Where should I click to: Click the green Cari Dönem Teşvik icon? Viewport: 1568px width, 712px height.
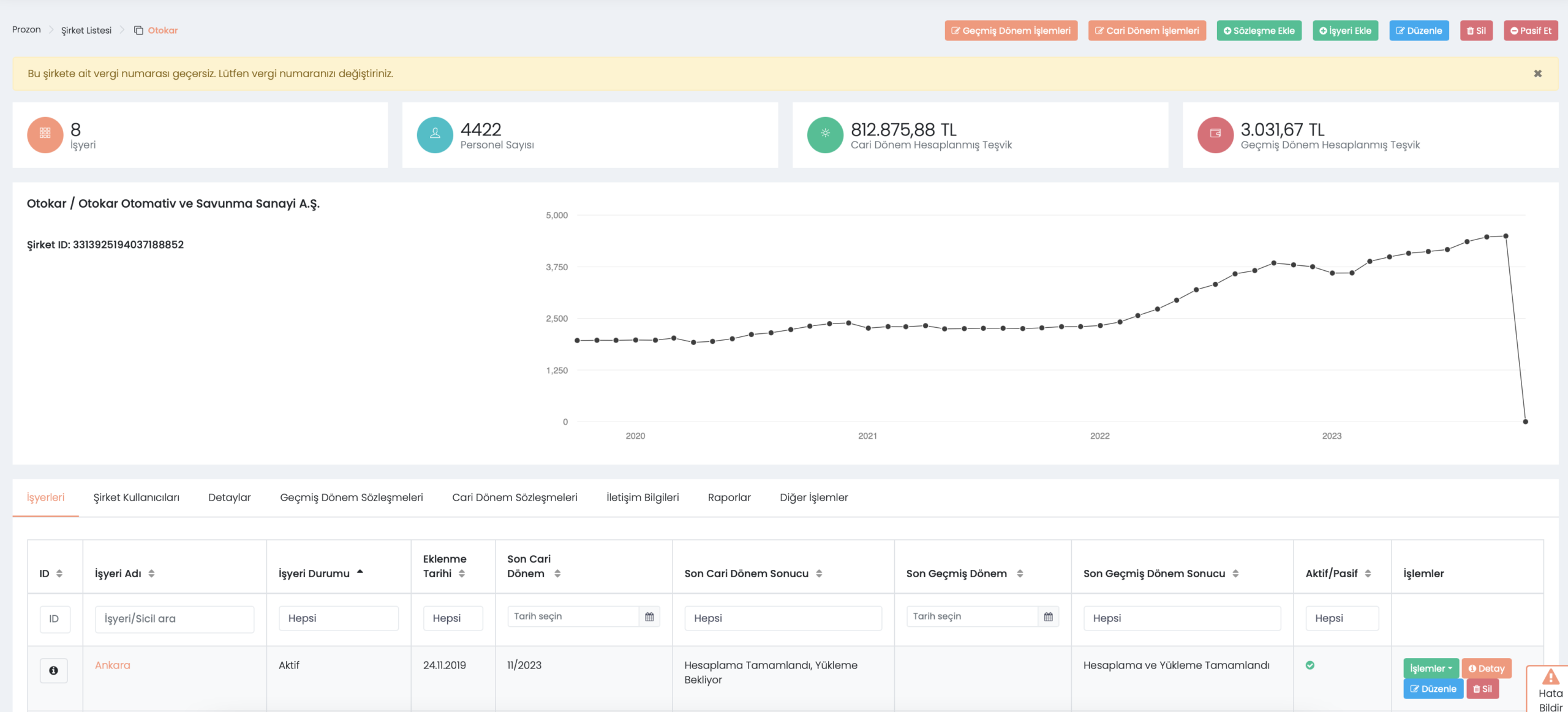click(825, 134)
